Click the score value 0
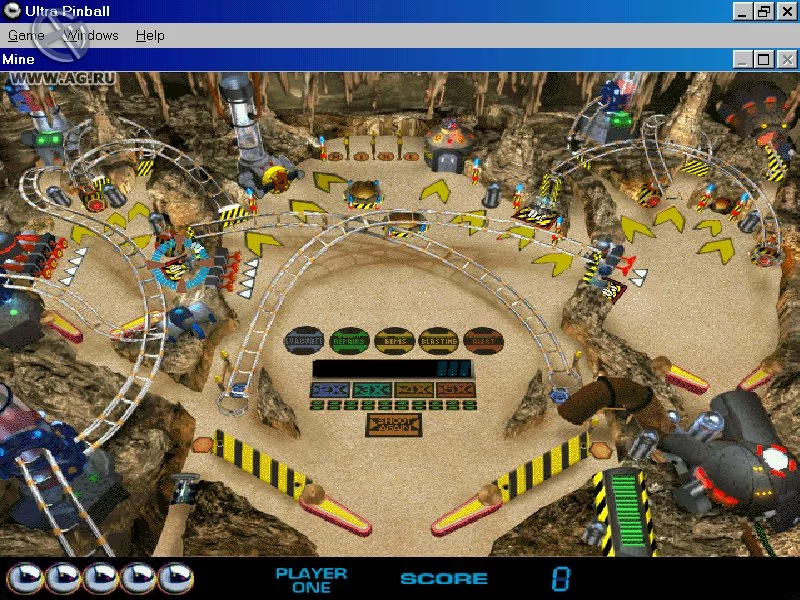 coord(561,579)
